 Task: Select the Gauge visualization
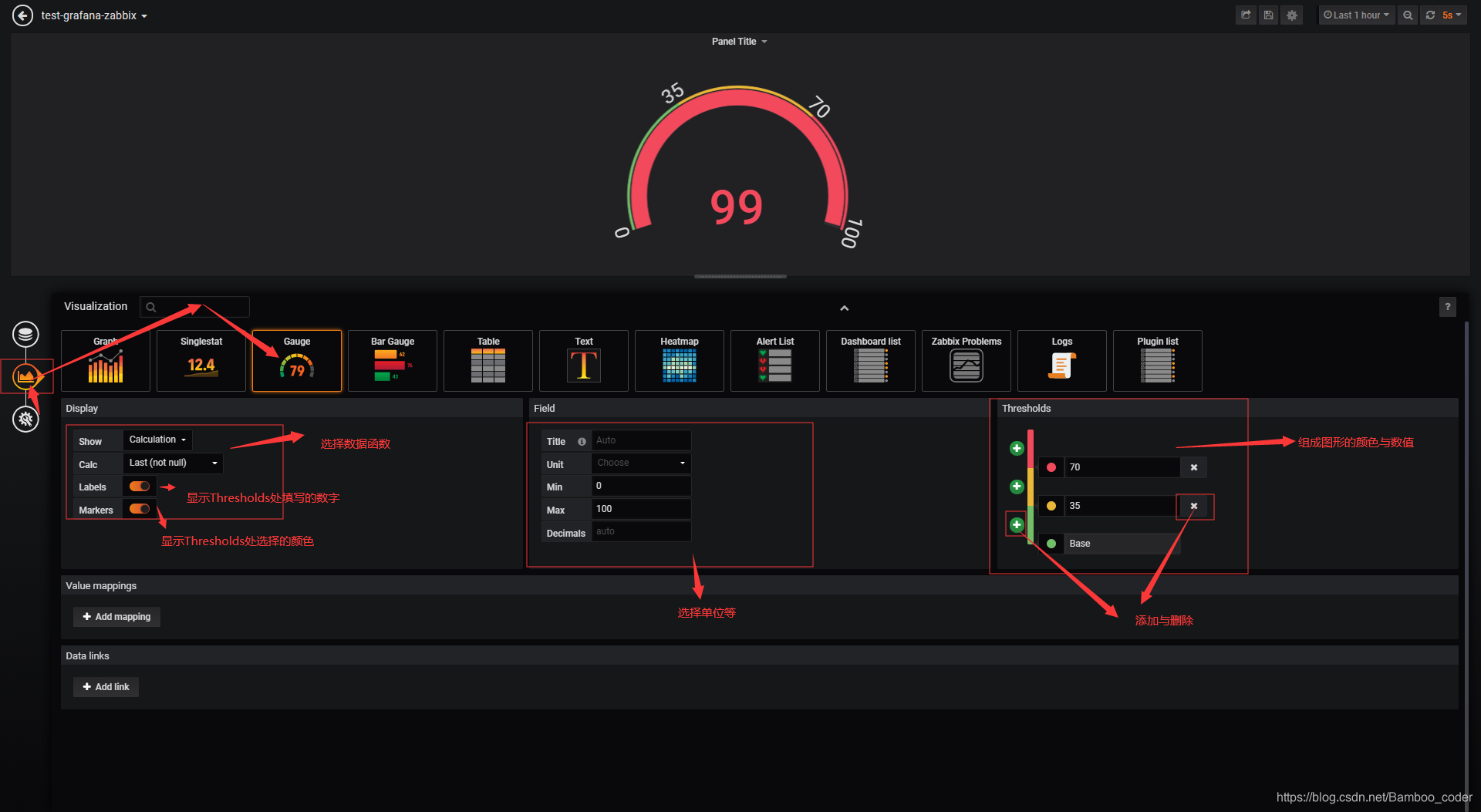coord(297,361)
